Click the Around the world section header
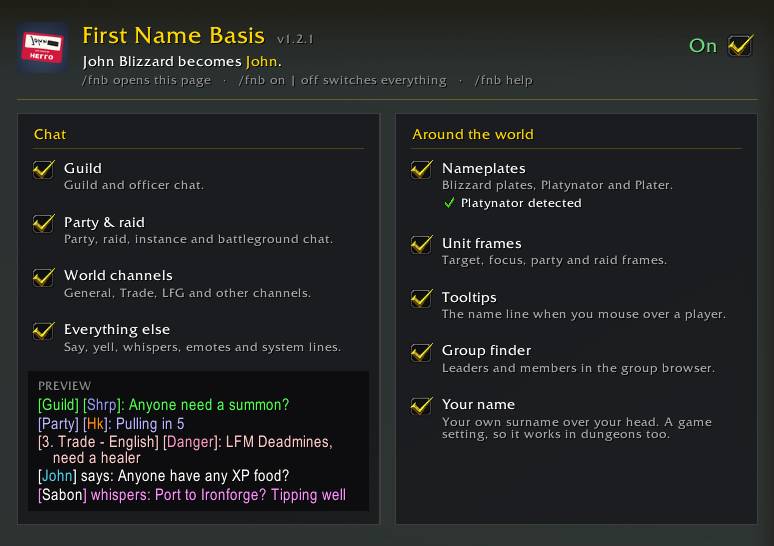The image size is (774, 546). coord(473,134)
